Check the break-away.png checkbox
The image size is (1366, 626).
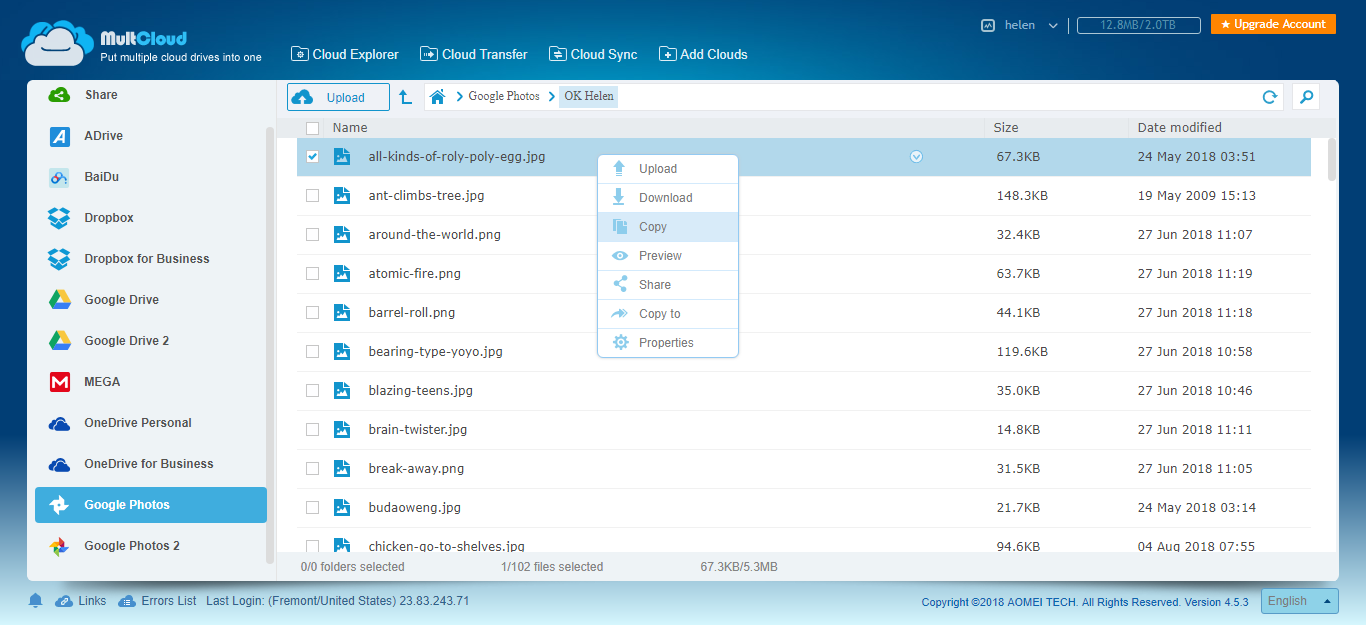pos(313,469)
